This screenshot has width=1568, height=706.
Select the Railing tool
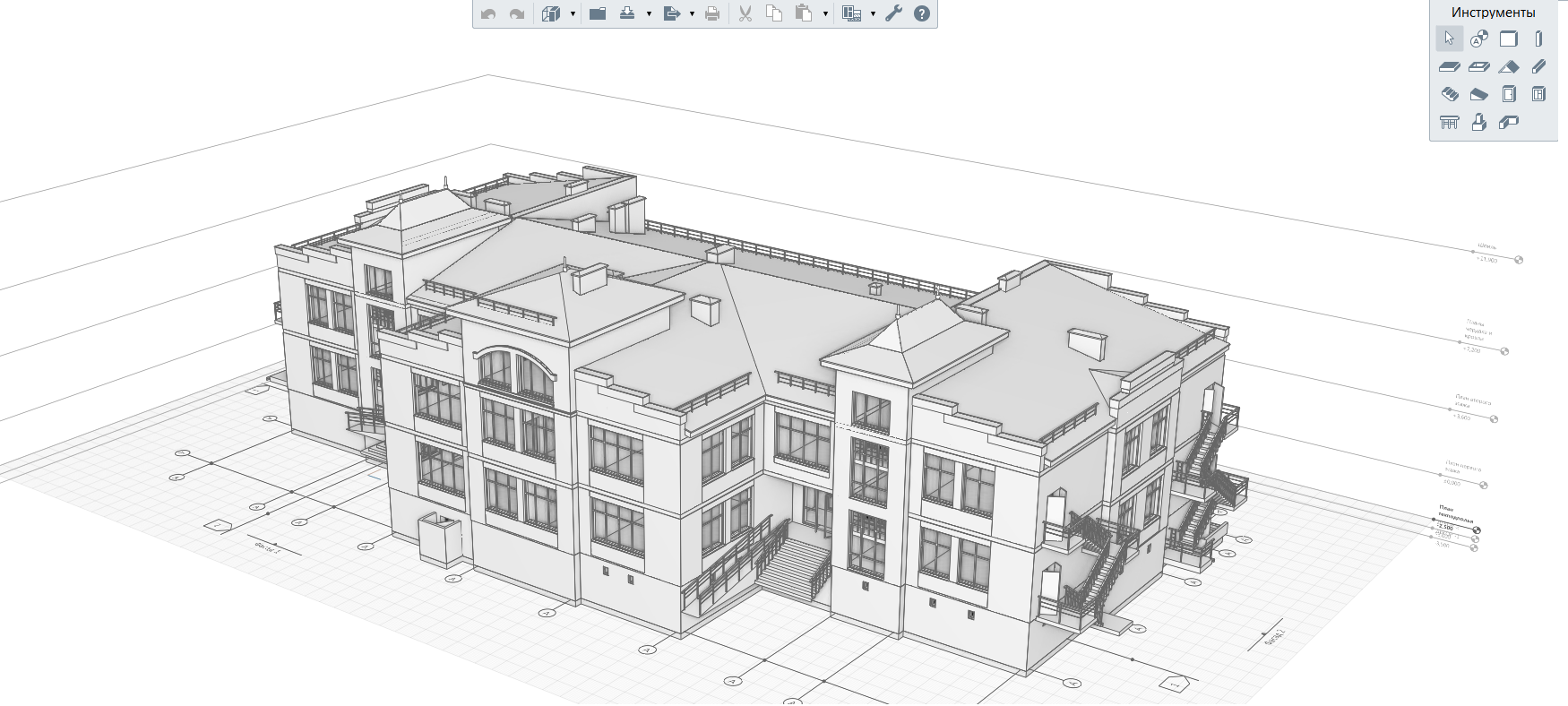pos(1449,122)
